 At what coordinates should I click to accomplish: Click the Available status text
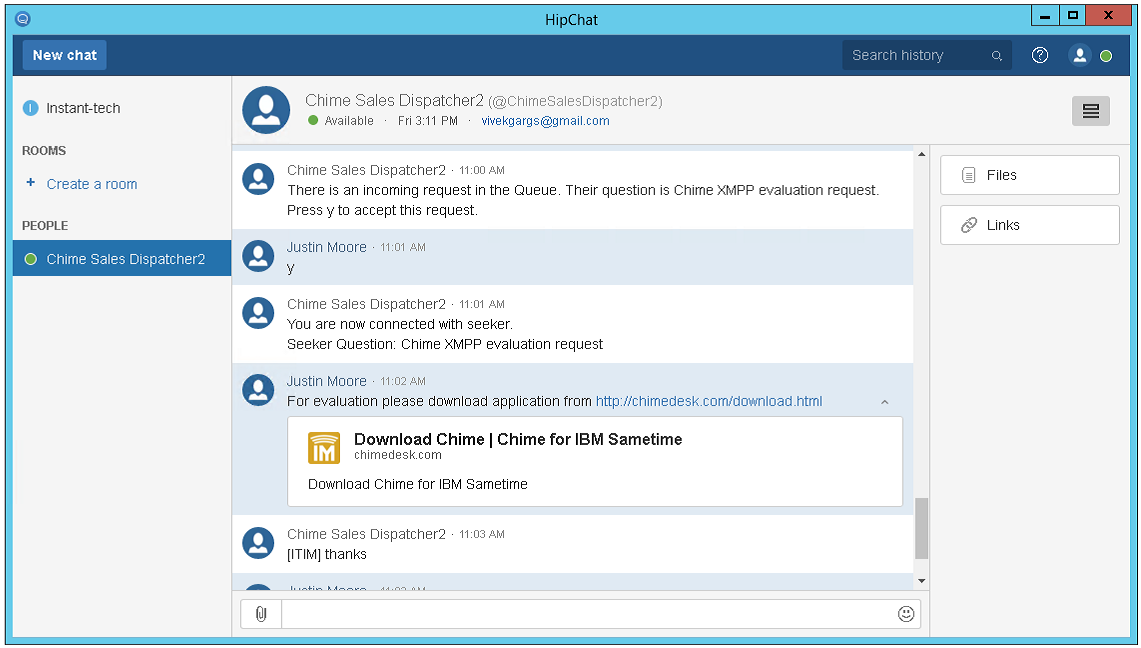[349, 121]
